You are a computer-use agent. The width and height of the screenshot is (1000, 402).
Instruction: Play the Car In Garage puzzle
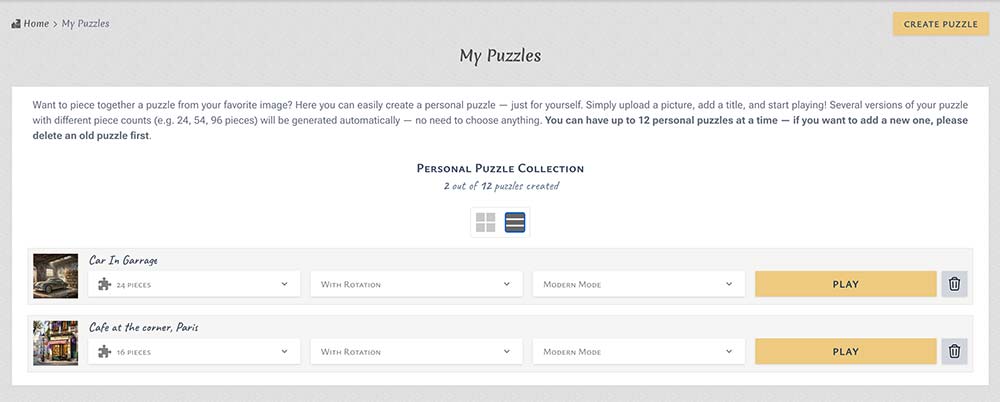(845, 284)
